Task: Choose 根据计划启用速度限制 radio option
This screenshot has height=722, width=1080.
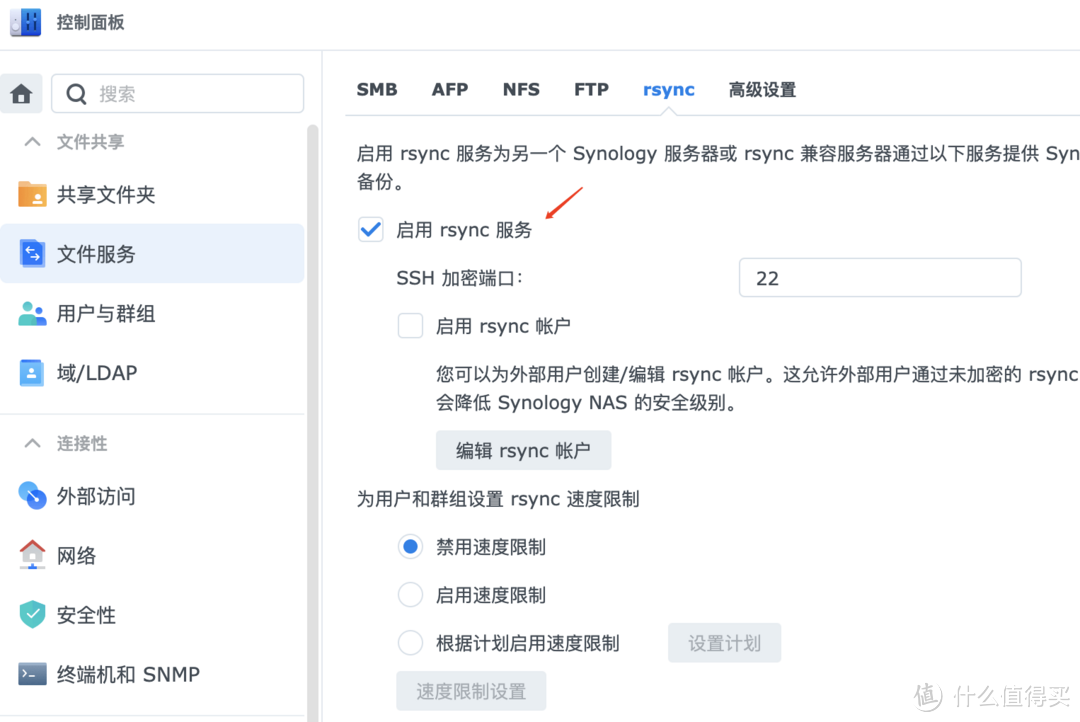Action: [x=410, y=643]
